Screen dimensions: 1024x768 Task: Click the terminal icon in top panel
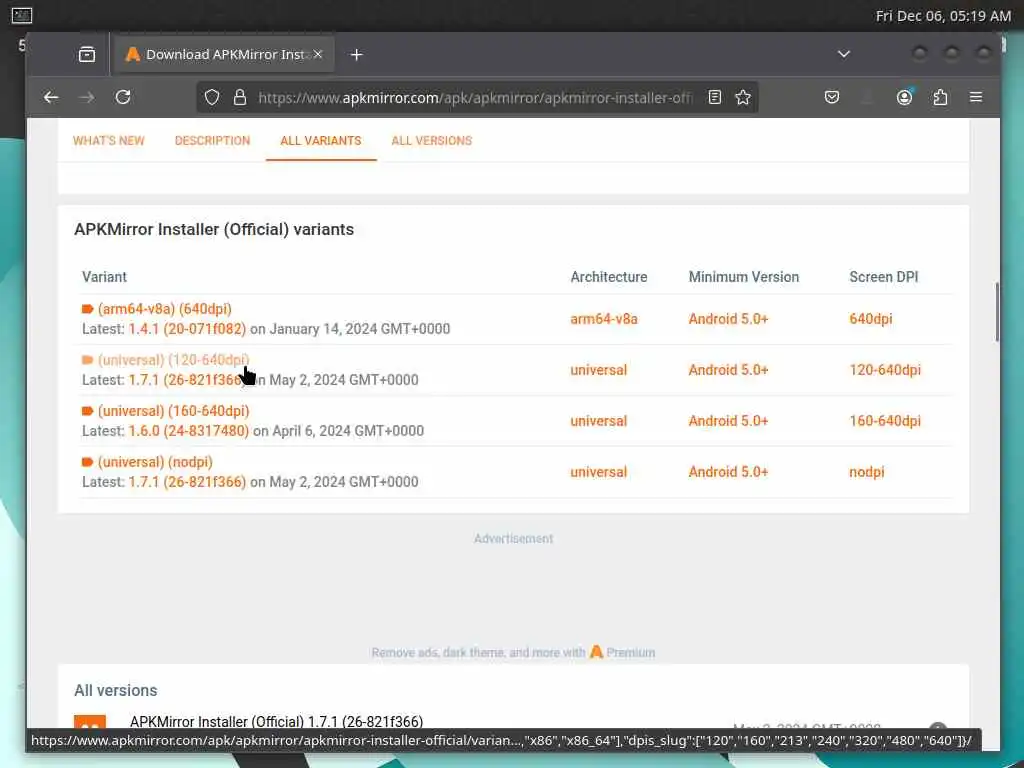coord(22,15)
